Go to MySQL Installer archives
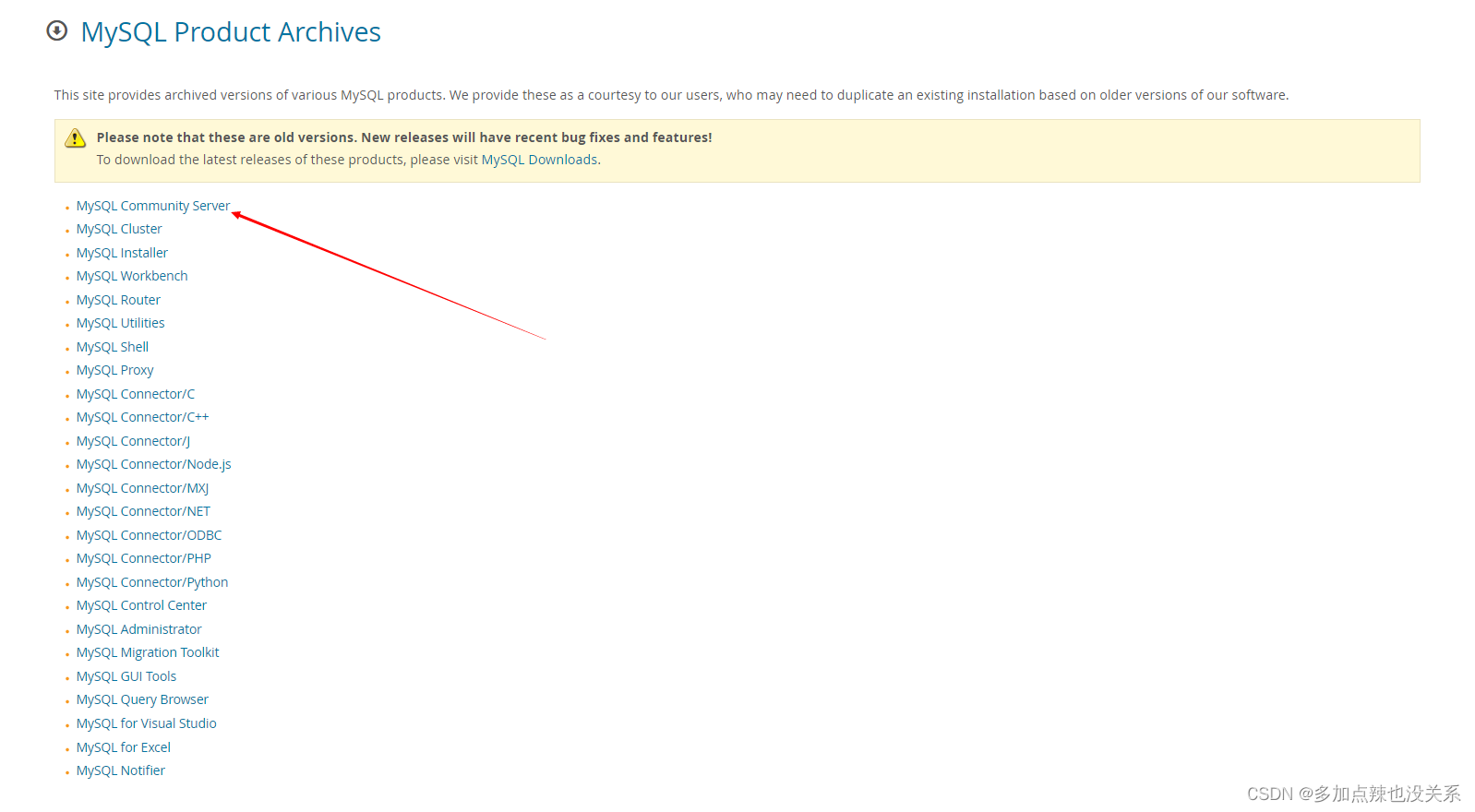The image size is (1475, 812). pos(122,253)
